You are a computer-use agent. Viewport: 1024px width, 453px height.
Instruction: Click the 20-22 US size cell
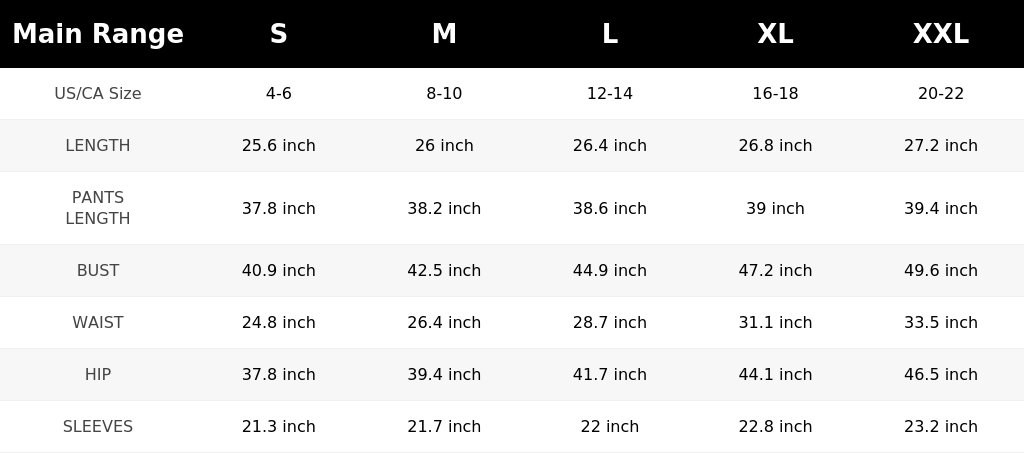point(941,93)
